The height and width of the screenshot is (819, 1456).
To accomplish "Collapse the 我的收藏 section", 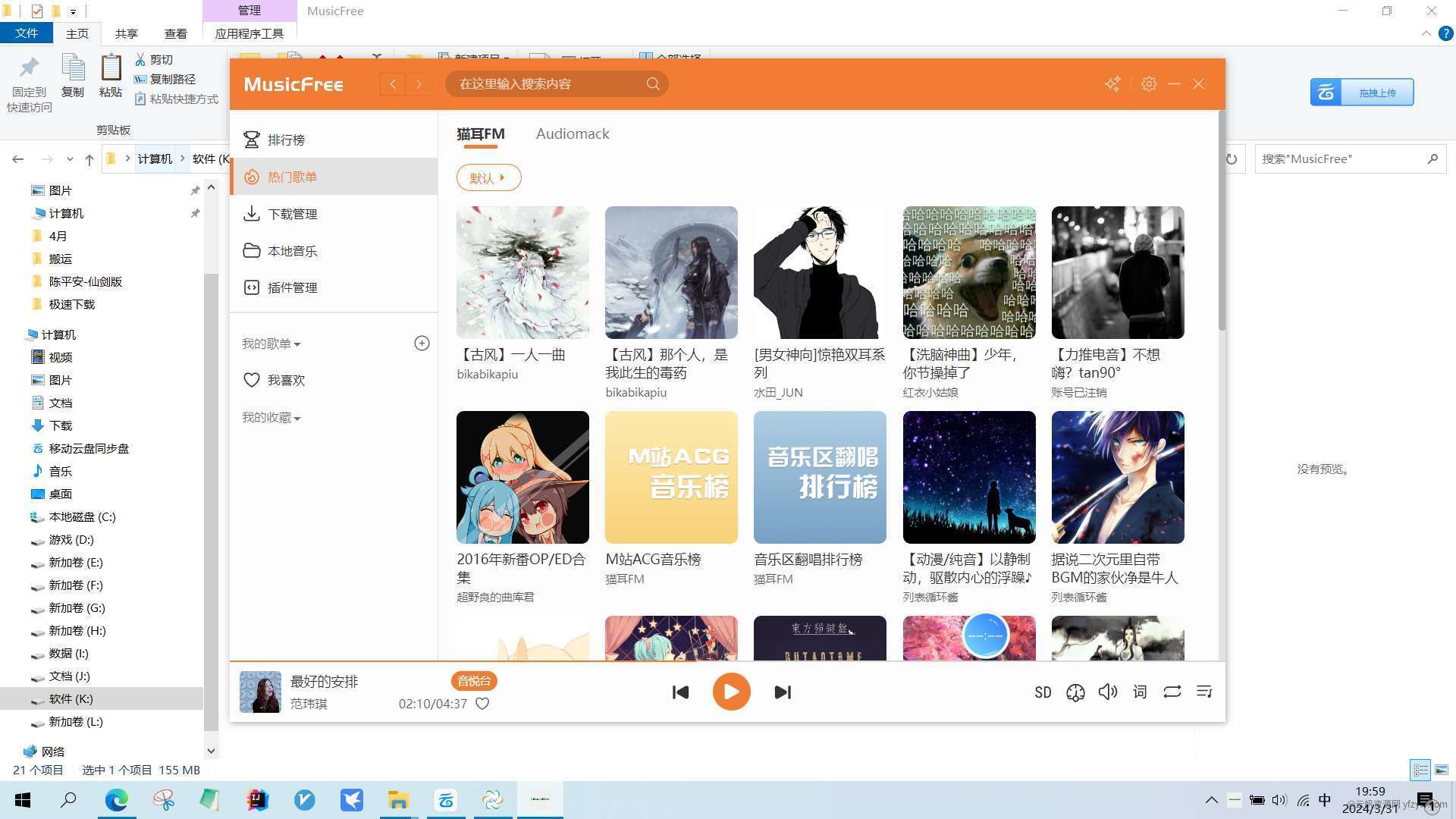I will point(271,418).
